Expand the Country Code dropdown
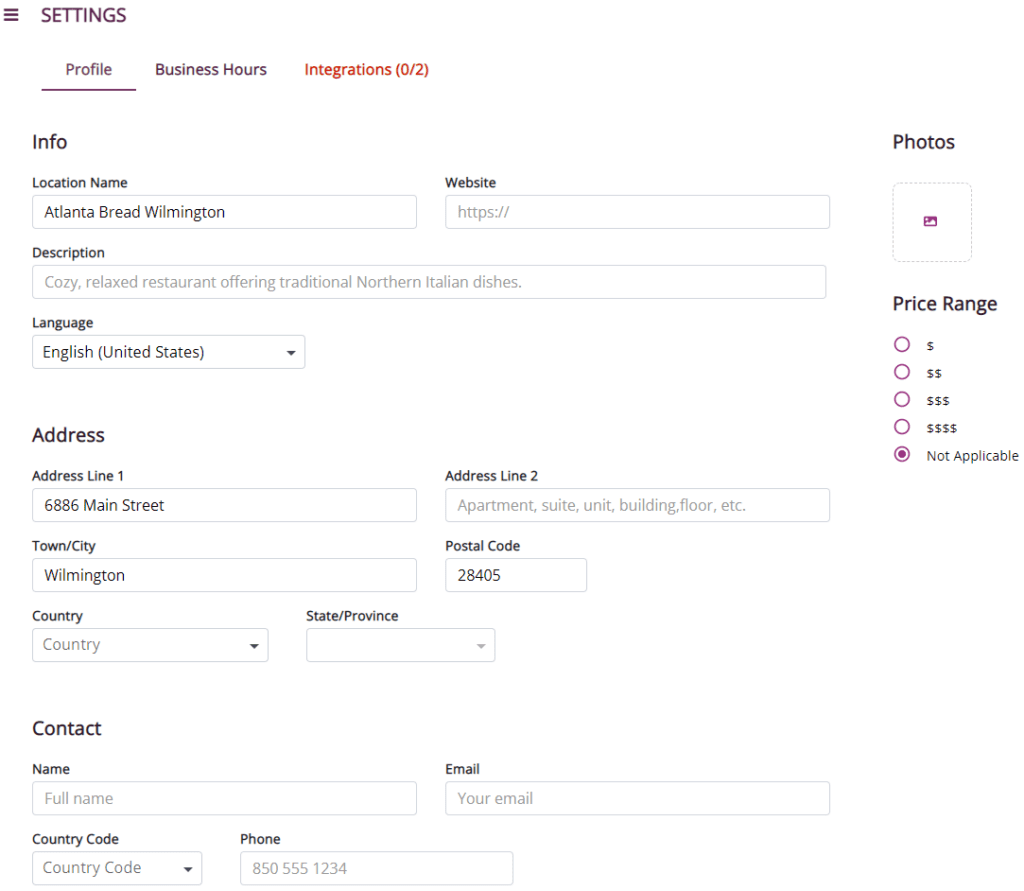1024x891 pixels. 117,868
